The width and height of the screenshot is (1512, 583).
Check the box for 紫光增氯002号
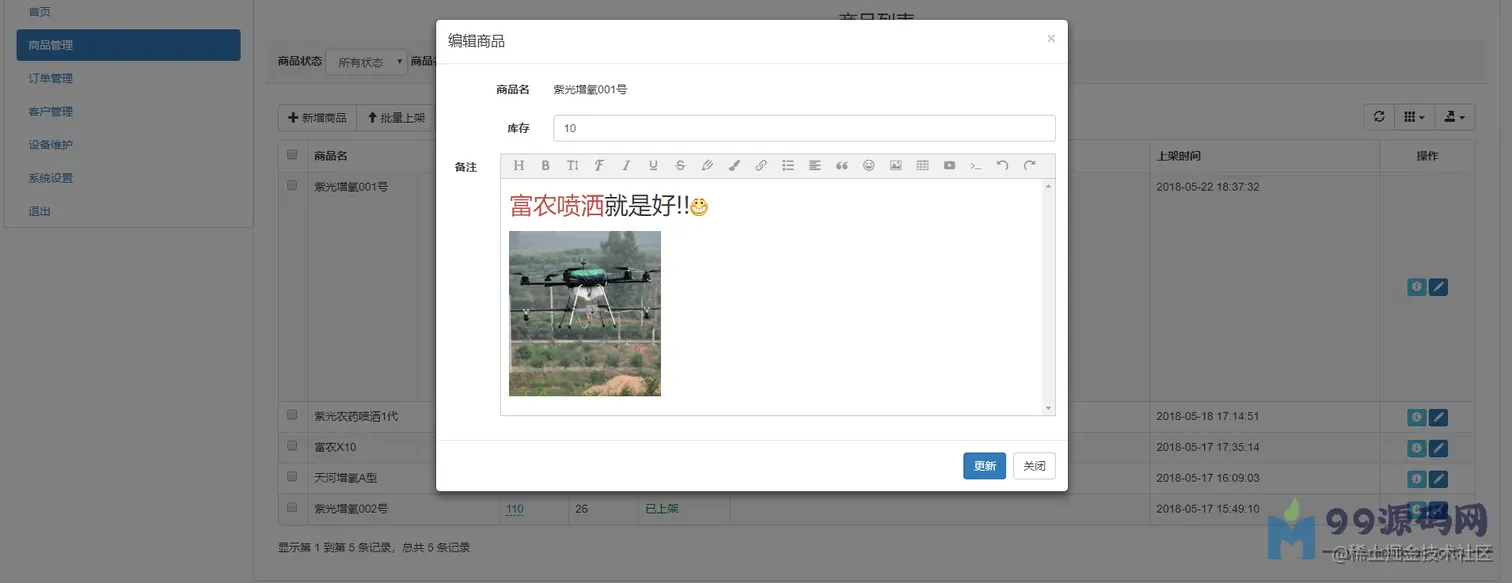click(292, 507)
